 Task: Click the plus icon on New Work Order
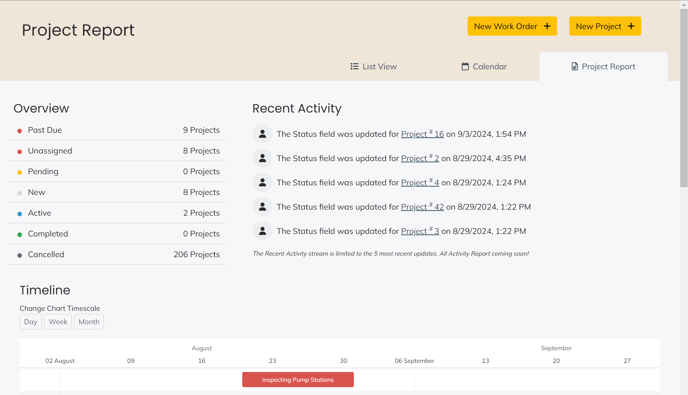pos(547,26)
